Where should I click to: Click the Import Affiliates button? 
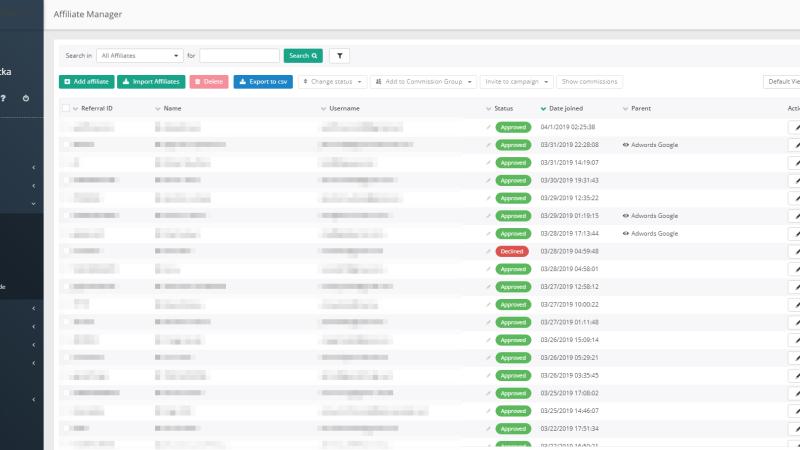click(x=151, y=82)
